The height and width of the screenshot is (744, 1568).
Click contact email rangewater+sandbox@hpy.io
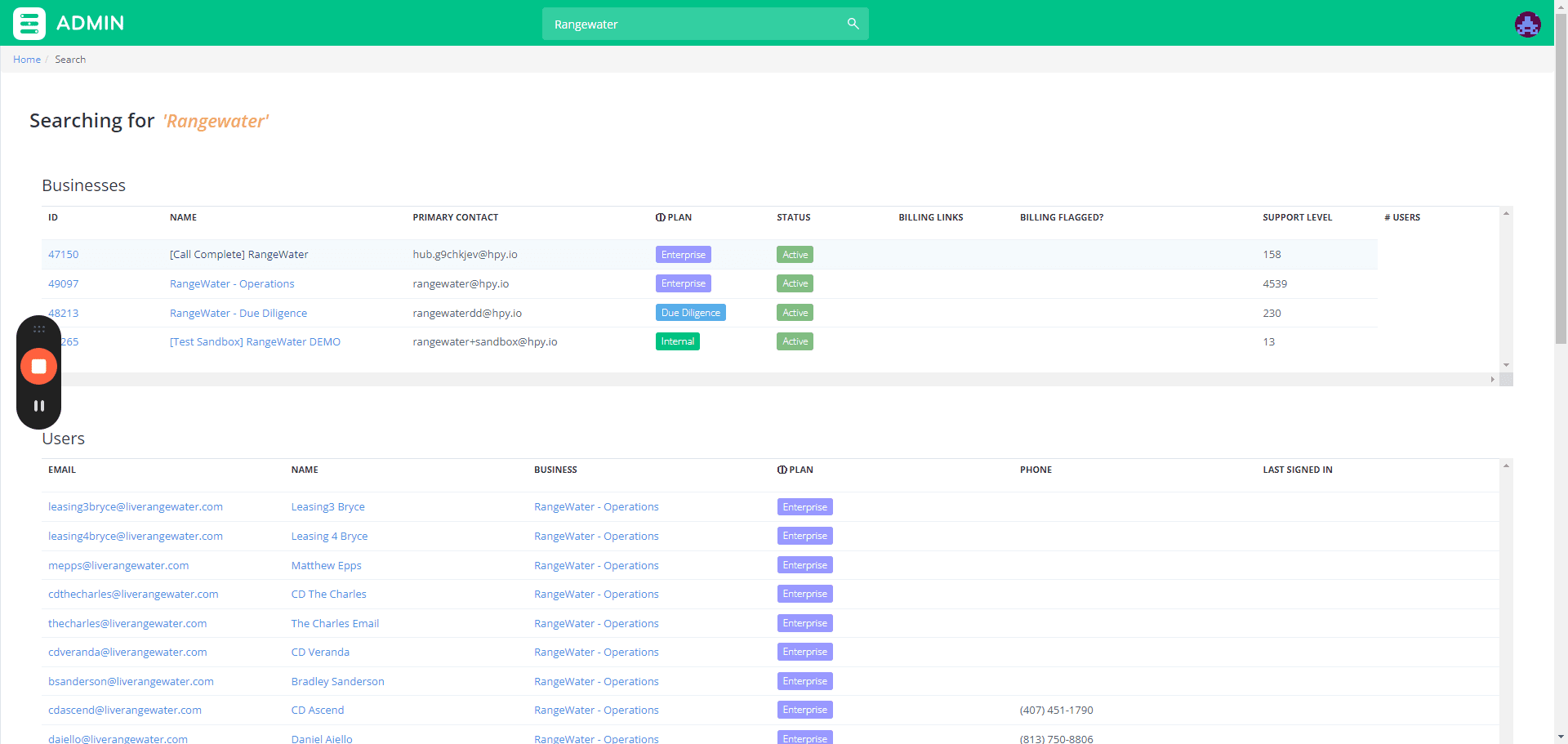coord(485,342)
